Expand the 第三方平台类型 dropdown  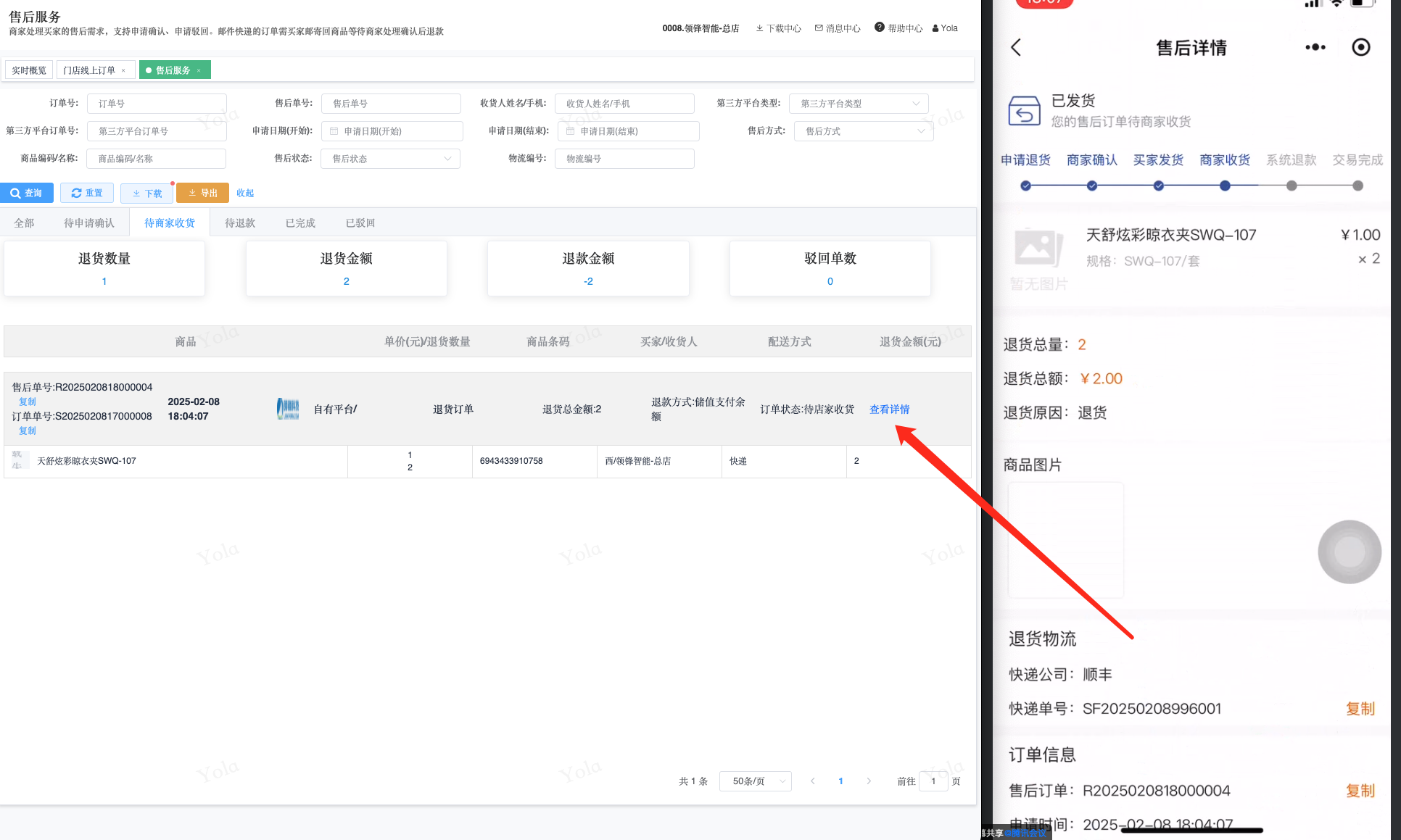[859, 104]
